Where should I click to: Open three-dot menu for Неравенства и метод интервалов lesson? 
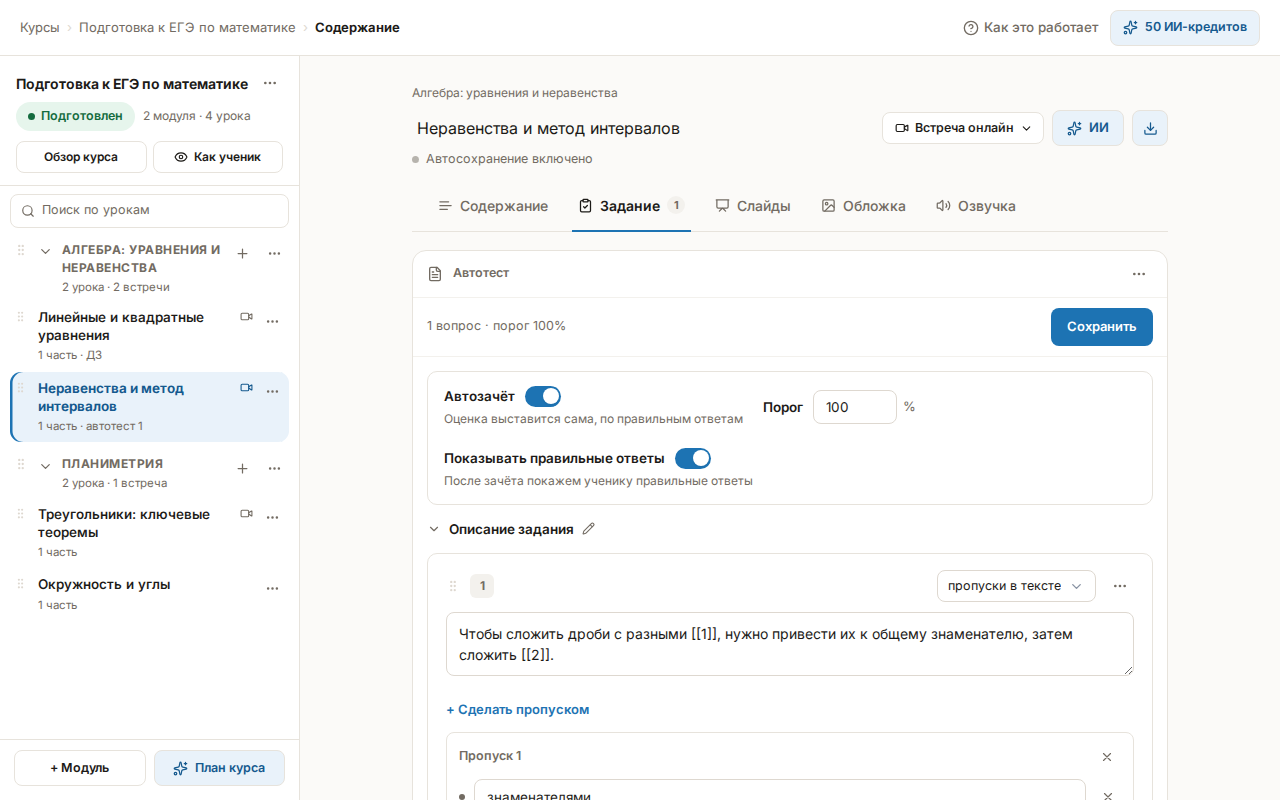tap(272, 391)
